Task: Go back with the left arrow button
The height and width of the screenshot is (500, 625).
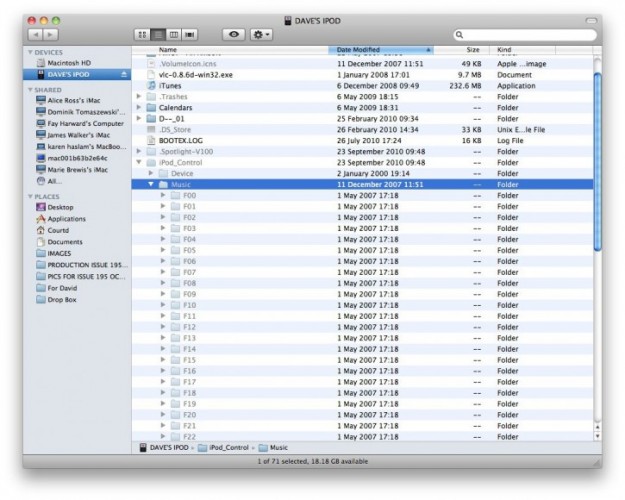Action: coord(36,35)
